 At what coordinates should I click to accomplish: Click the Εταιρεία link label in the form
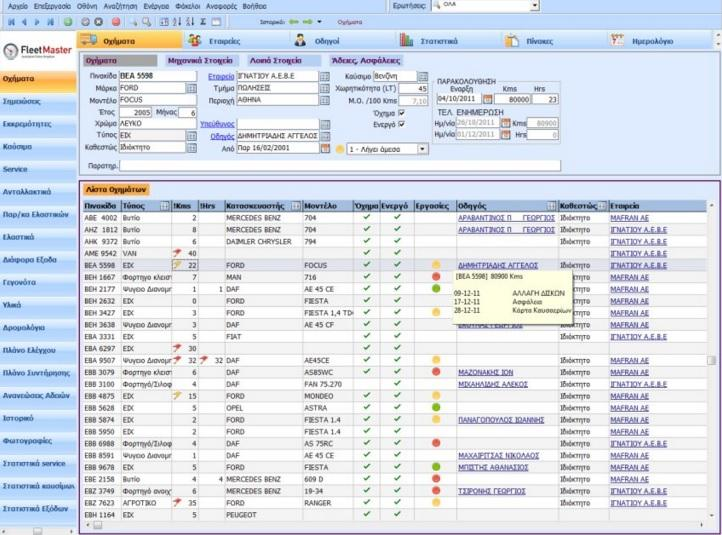[221, 76]
